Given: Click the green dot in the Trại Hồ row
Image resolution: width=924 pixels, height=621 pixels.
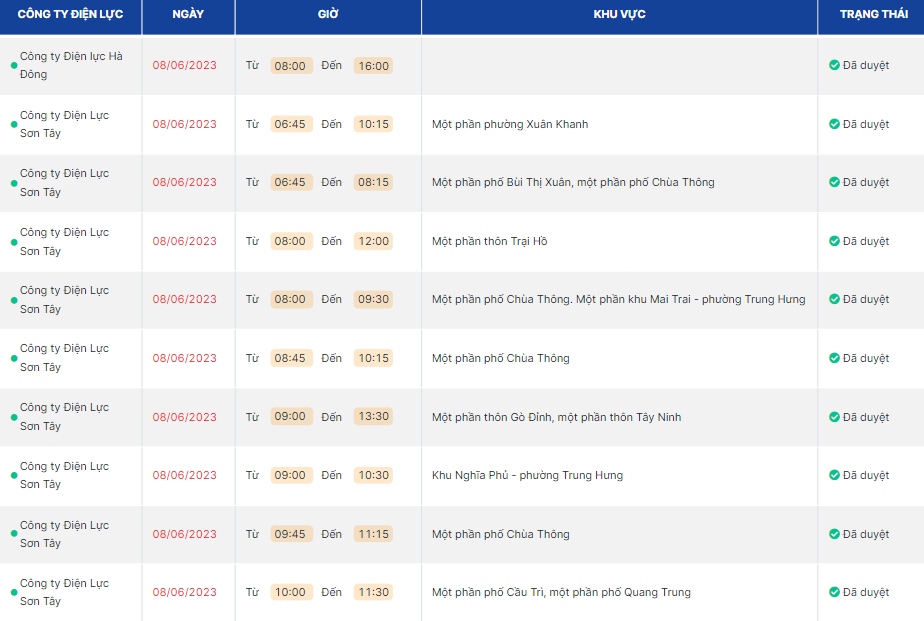Looking at the screenshot, I should point(14,242).
